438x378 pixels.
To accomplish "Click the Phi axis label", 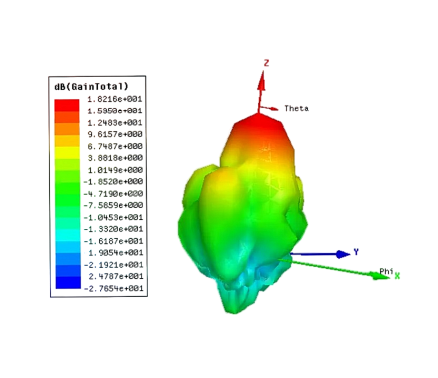I will click(386, 271).
